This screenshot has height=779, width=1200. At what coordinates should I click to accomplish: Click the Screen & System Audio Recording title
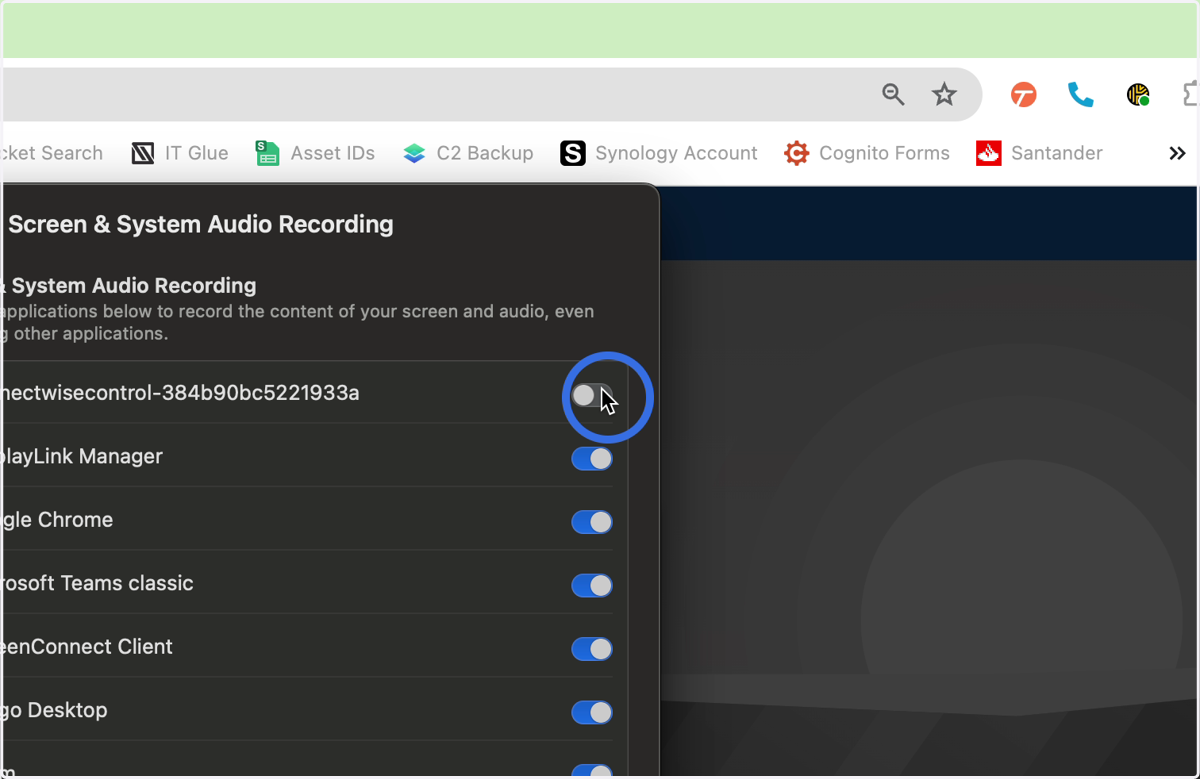click(x=200, y=224)
